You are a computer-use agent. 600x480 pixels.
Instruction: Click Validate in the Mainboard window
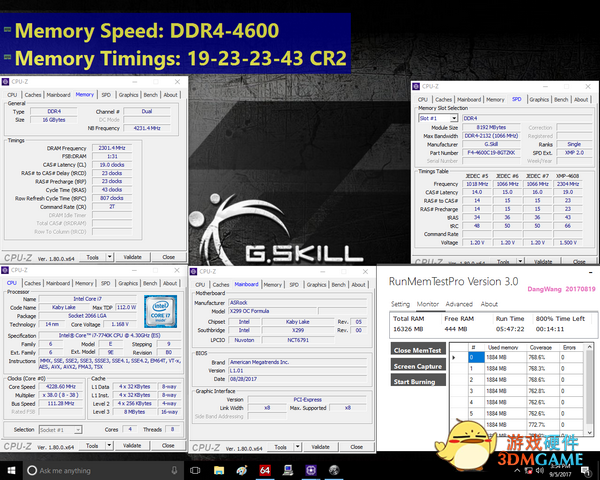click(x=321, y=447)
